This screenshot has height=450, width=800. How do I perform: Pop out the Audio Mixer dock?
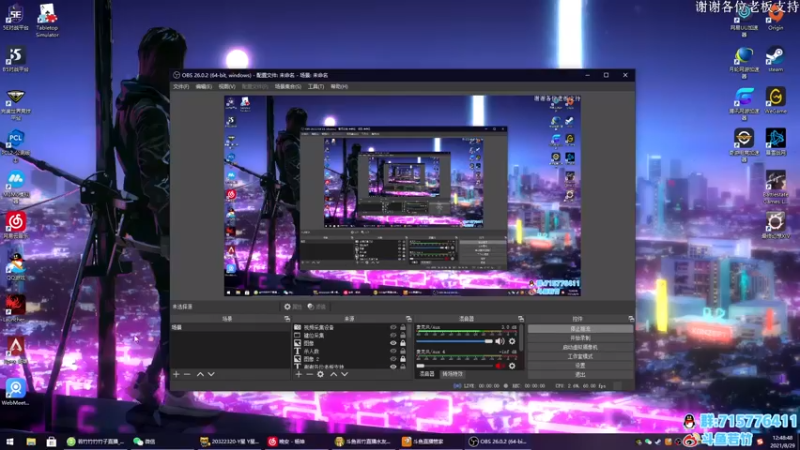(521, 319)
